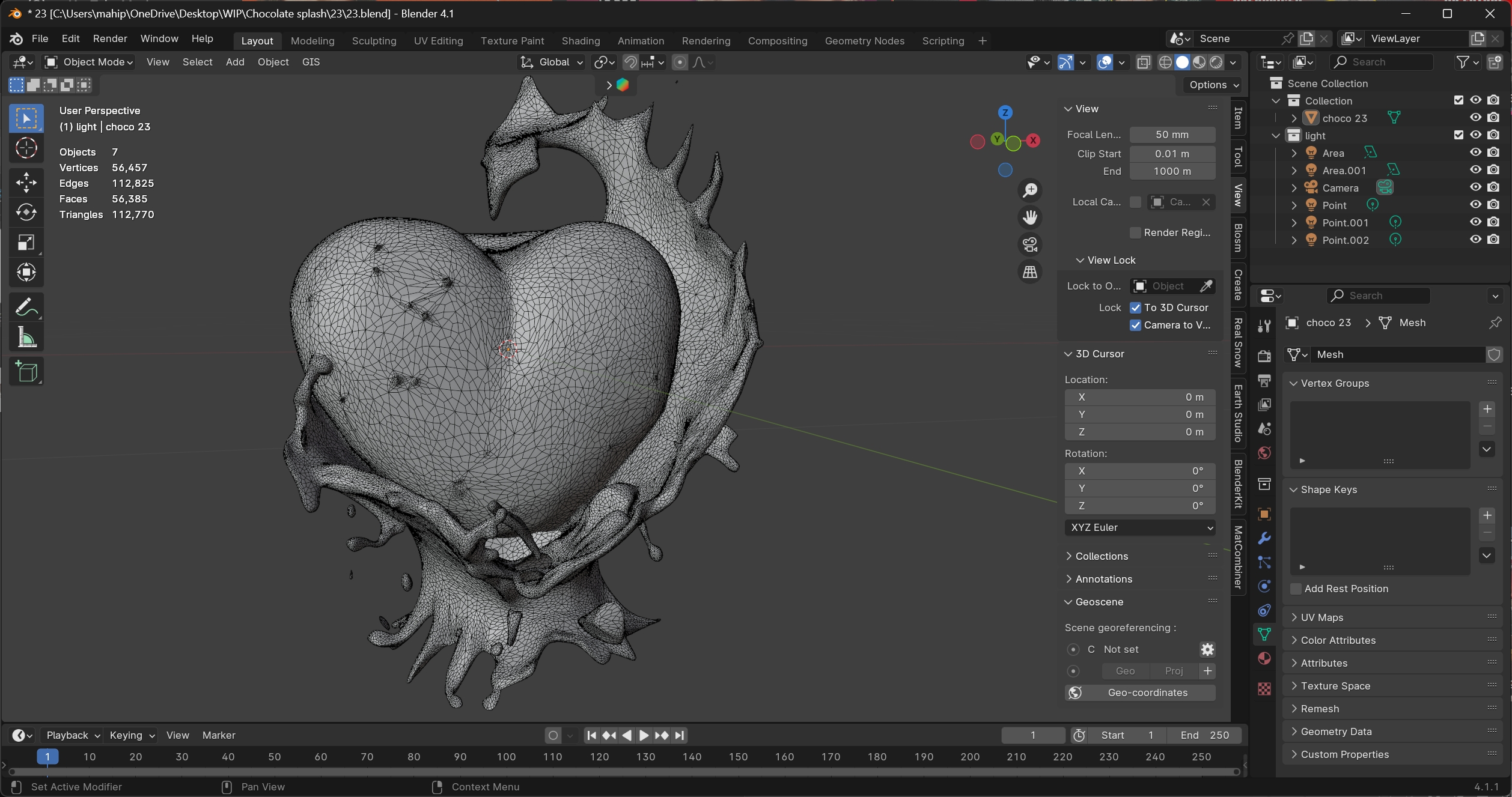Open the Object Mode dropdown
This screenshot has width=1512, height=797.
coord(89,62)
